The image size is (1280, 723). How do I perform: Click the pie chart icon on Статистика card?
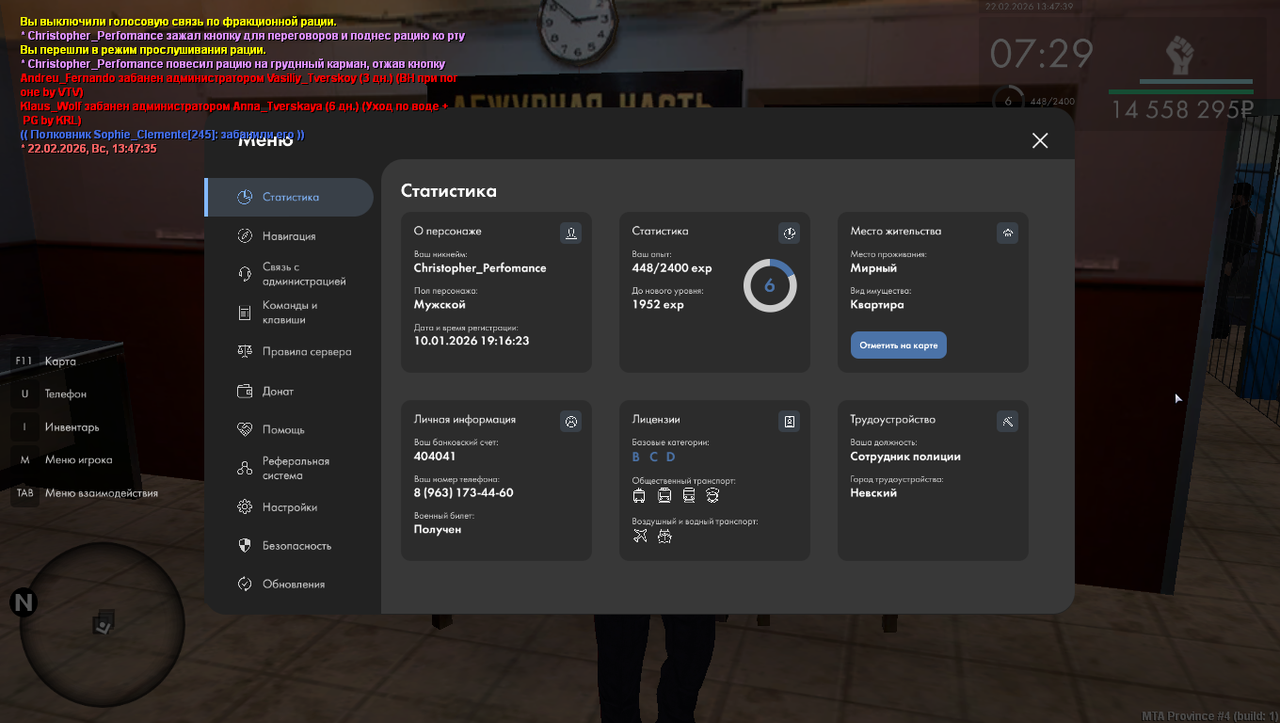coord(789,233)
